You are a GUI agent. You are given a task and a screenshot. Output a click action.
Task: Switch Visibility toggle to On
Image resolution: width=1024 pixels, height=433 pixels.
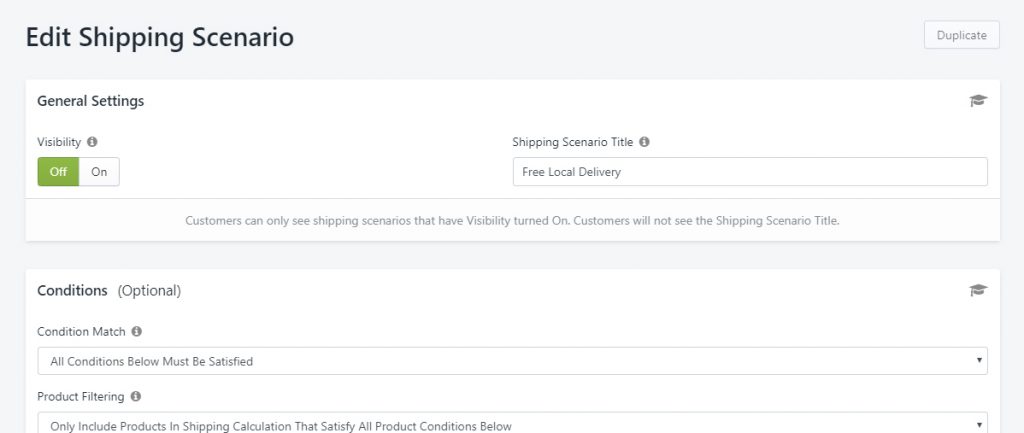tap(99, 172)
